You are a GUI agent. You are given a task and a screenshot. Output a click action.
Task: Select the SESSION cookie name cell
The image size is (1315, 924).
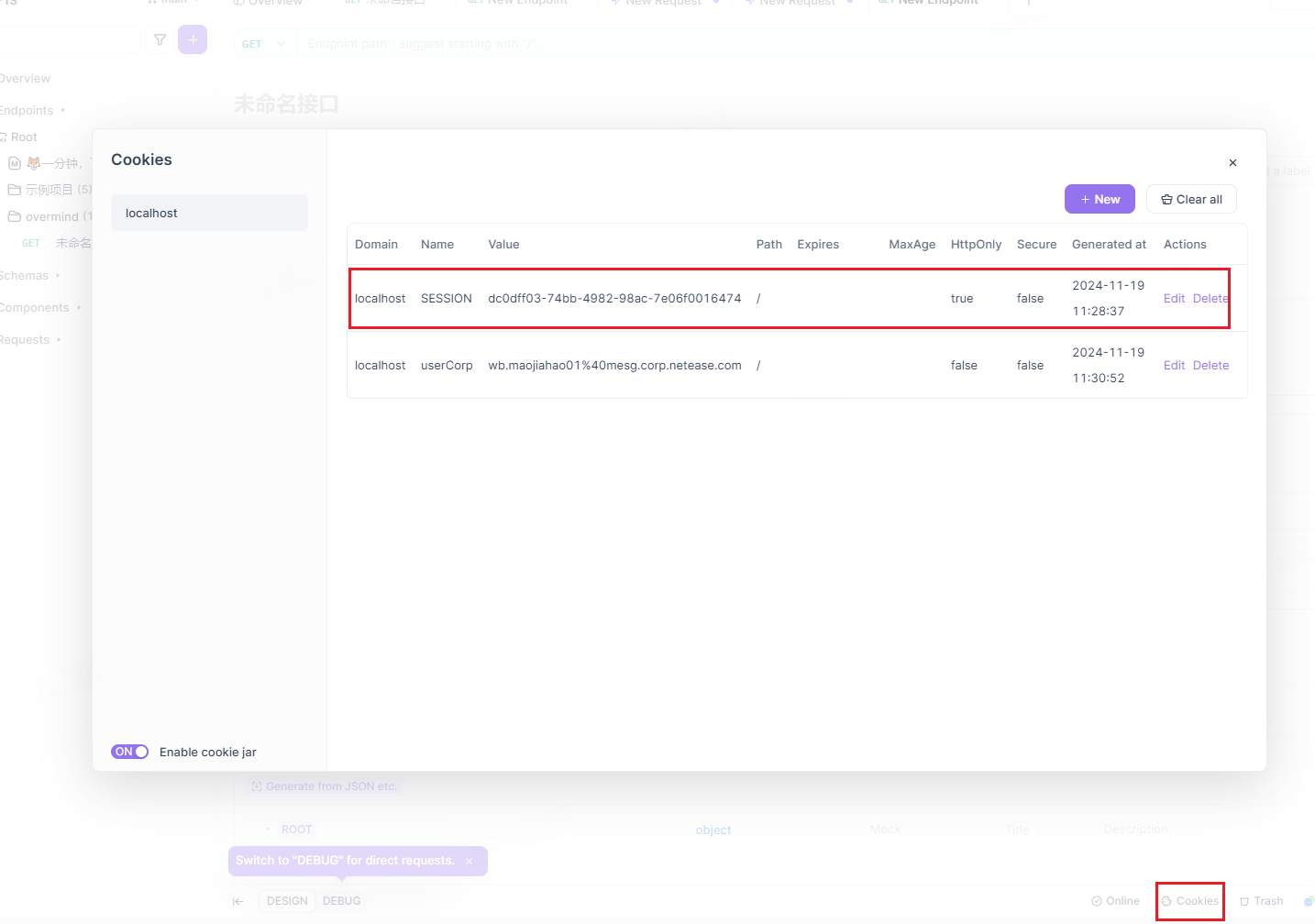(x=447, y=298)
